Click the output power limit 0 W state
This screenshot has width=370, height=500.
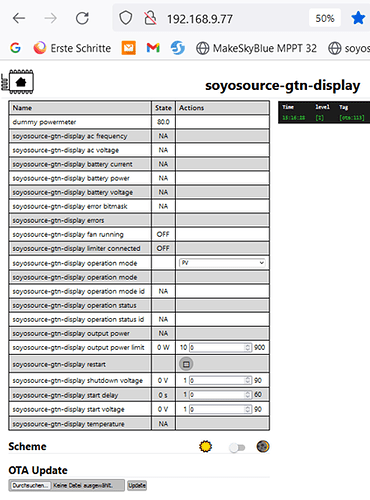tap(163, 347)
